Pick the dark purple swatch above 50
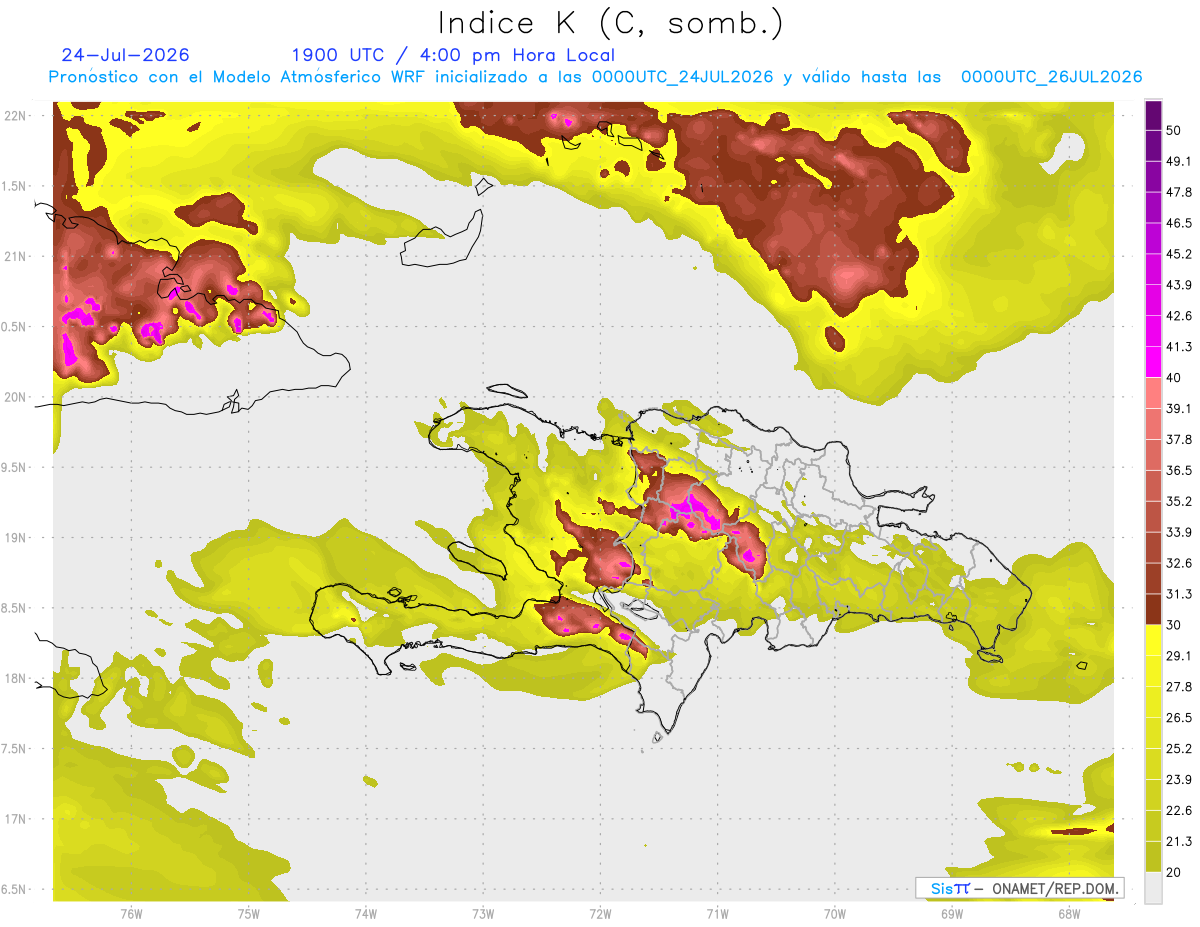 (x=1153, y=114)
